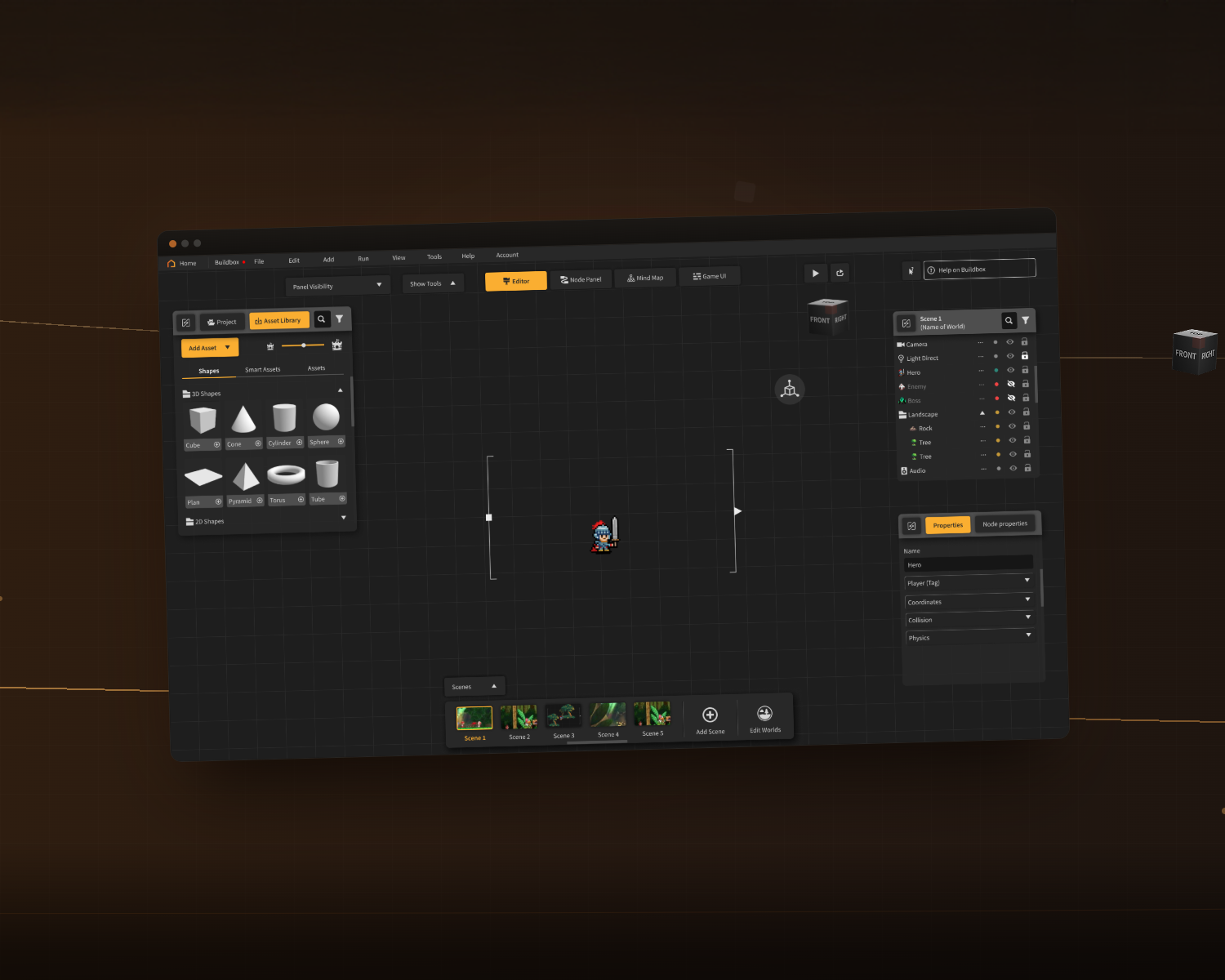Screen dimensions: 1225x980
Task: Lock the Hero object
Action: click(x=1025, y=370)
